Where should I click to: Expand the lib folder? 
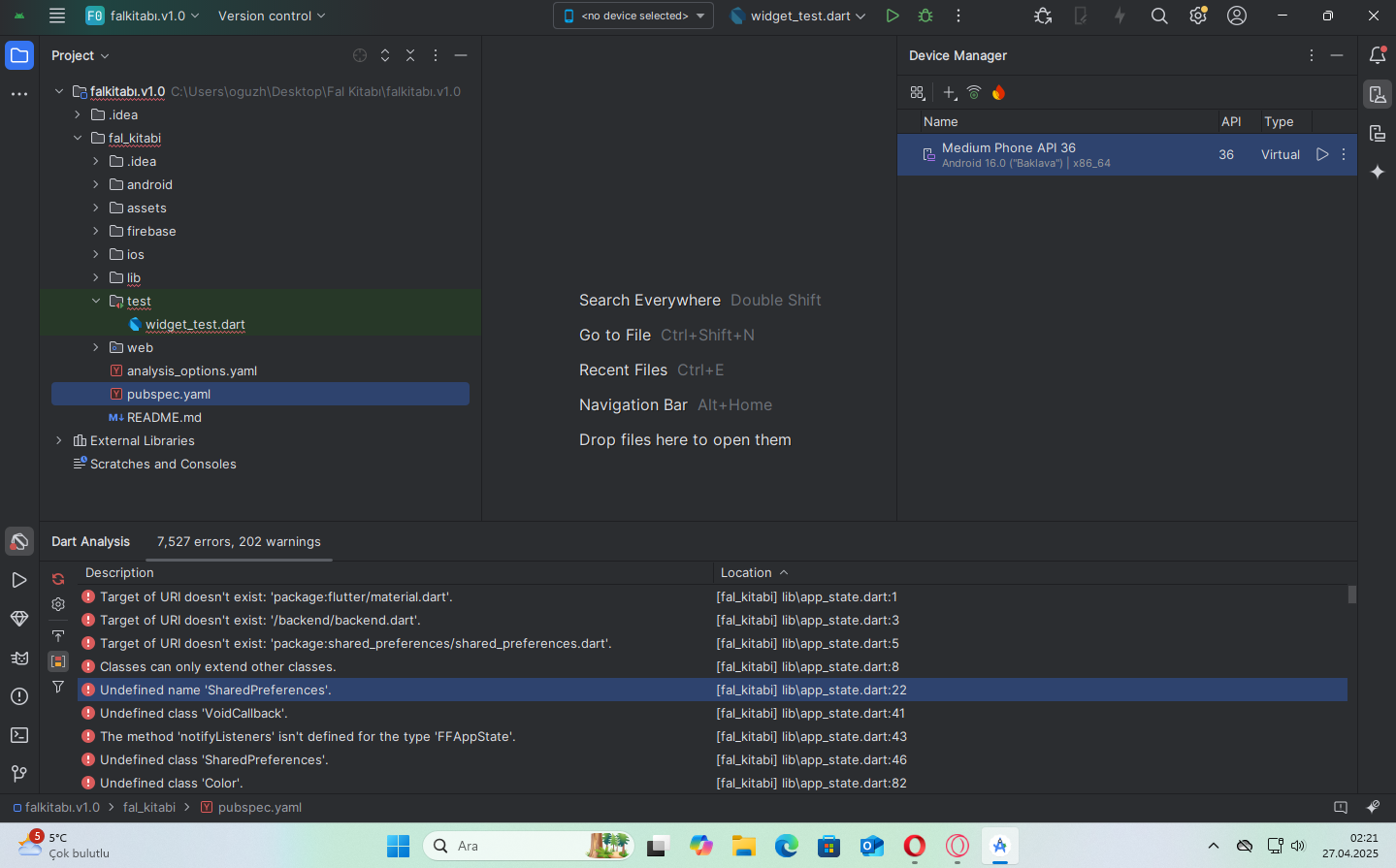point(96,278)
